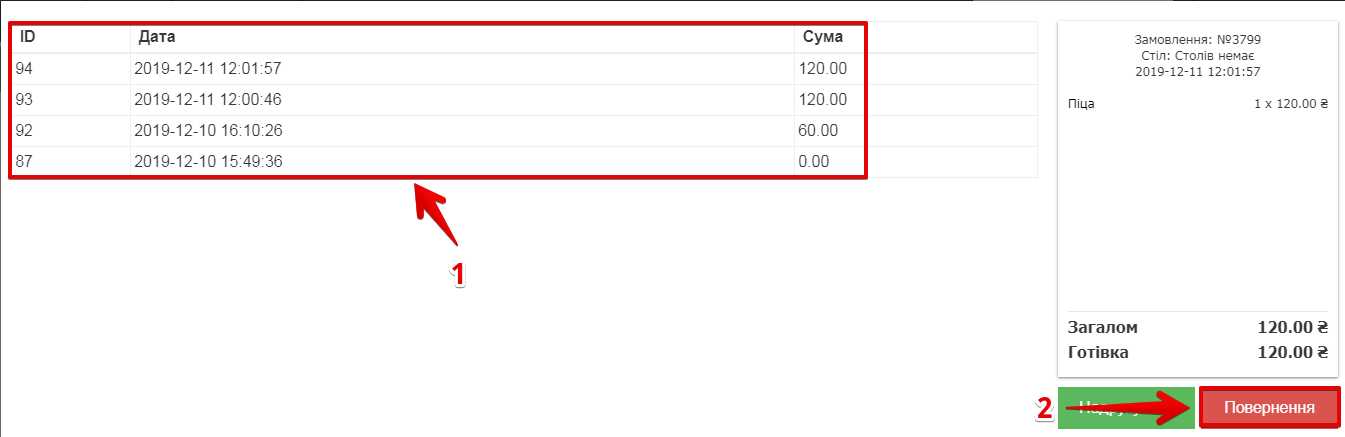Click table date 2019-12-11 12:01:57
Viewport: 1345px width, 437px height.
pos(207,69)
